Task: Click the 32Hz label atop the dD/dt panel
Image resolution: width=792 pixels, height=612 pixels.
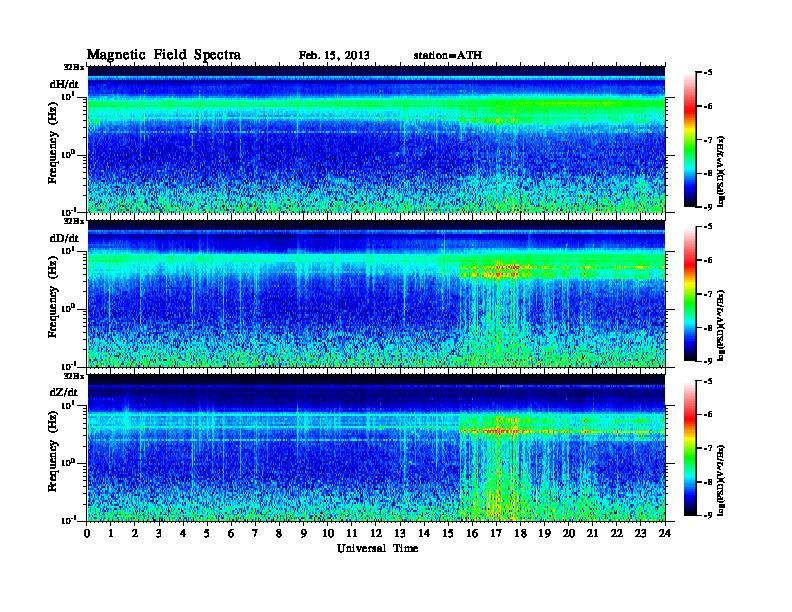Action: 74,221
